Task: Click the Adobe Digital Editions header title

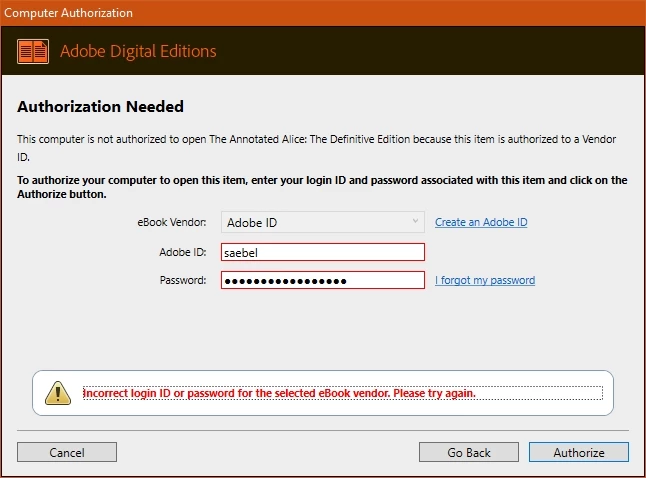Action: [138, 52]
